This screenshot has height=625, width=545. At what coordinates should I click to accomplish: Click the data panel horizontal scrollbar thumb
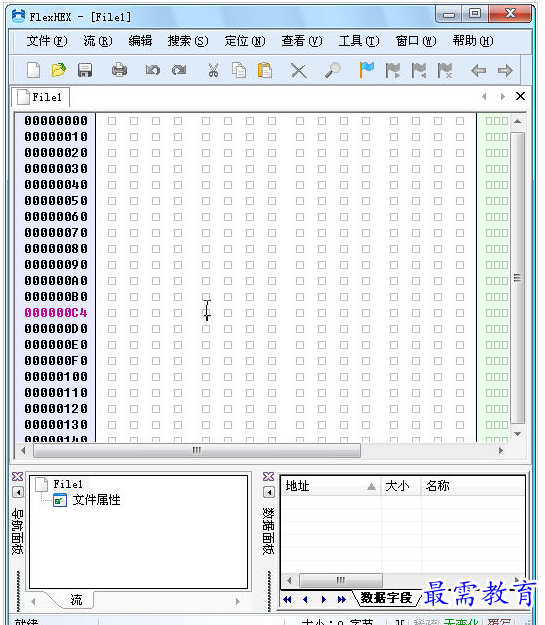pos(341,580)
